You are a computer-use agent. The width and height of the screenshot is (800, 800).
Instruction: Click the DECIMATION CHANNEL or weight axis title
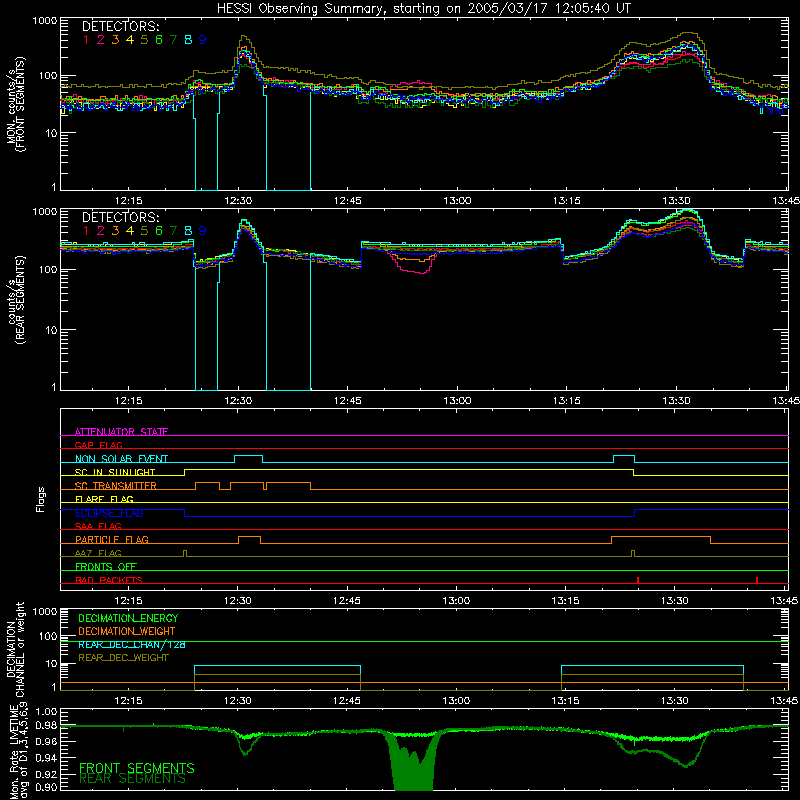[15, 649]
